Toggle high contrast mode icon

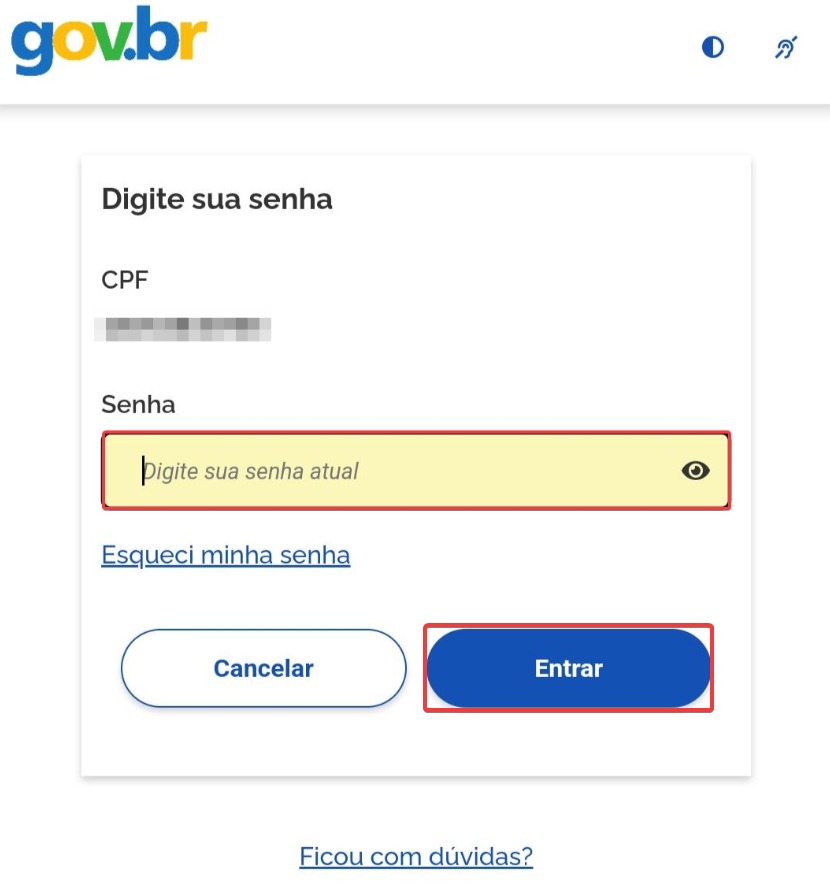pos(713,47)
